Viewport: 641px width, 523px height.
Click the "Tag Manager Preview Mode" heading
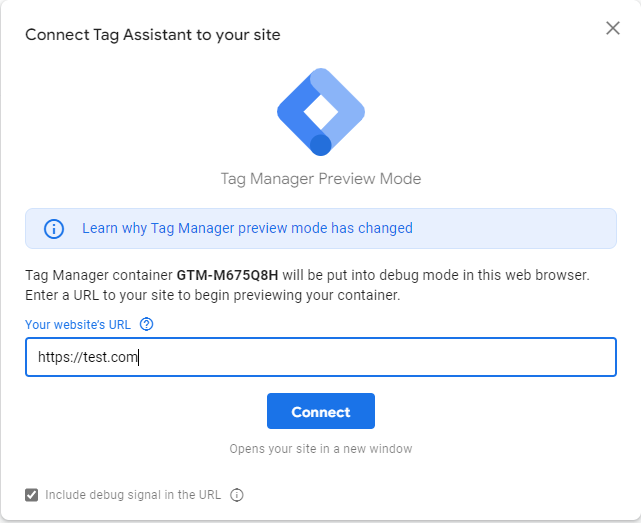click(320, 179)
